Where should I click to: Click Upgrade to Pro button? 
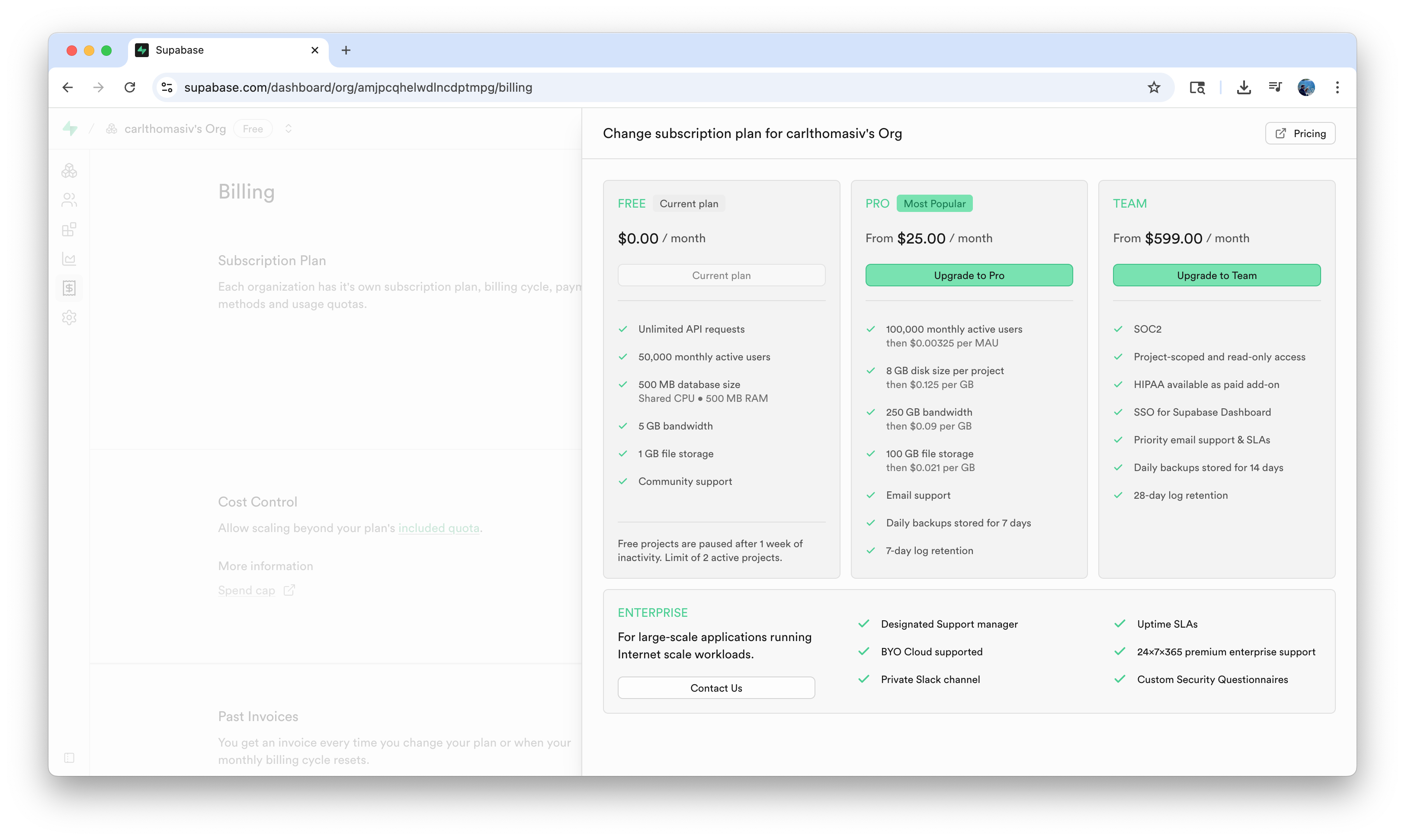[x=969, y=275]
